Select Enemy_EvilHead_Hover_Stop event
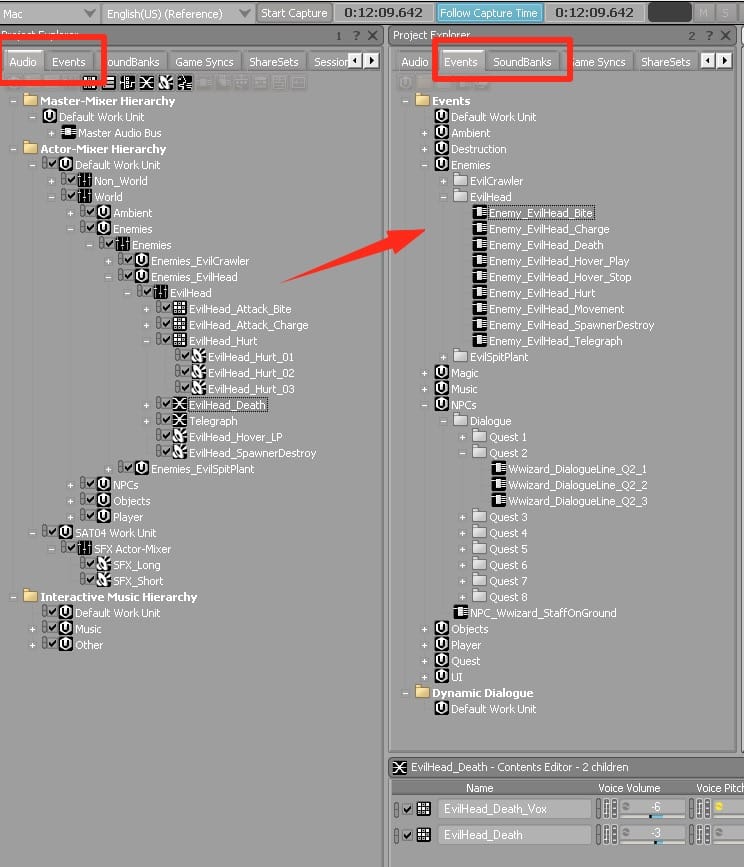Screen dimensions: 744x867 560,277
